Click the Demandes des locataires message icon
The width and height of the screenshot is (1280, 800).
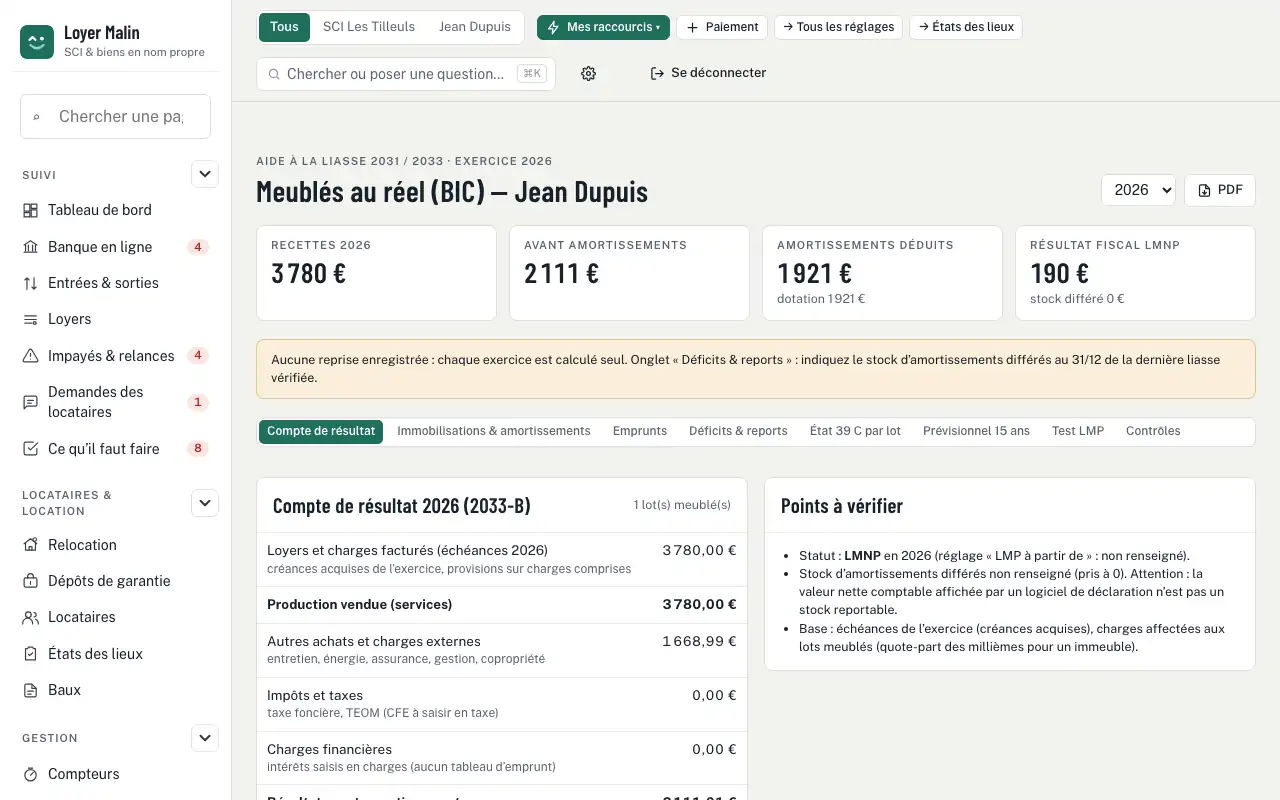click(x=31, y=402)
